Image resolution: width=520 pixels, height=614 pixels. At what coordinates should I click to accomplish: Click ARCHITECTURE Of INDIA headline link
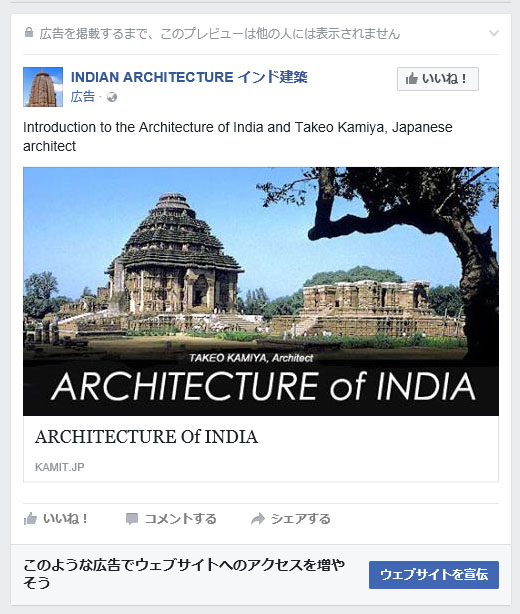click(x=146, y=437)
